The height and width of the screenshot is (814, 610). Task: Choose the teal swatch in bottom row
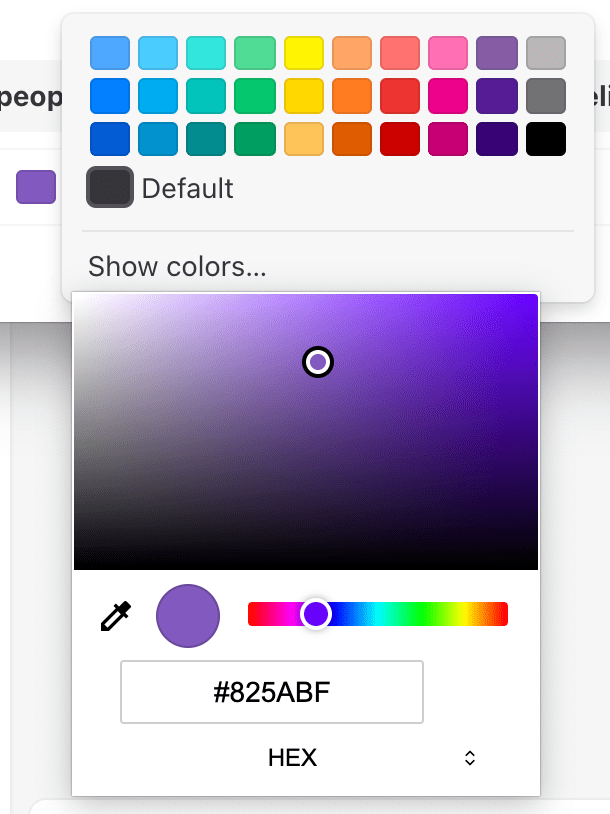pos(206,140)
